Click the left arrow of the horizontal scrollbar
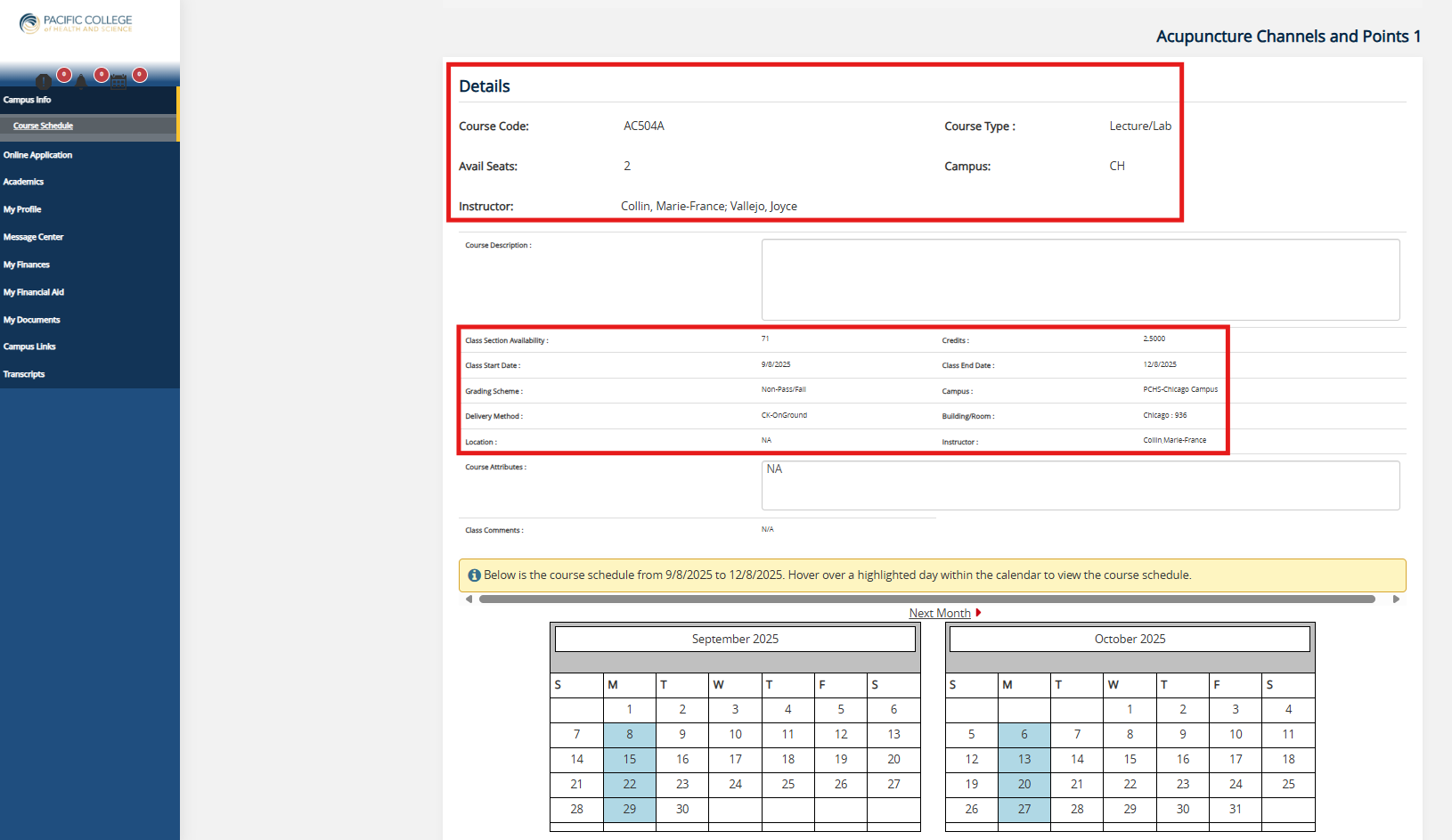Viewport: 1452px width, 840px height. pyautogui.click(x=469, y=599)
